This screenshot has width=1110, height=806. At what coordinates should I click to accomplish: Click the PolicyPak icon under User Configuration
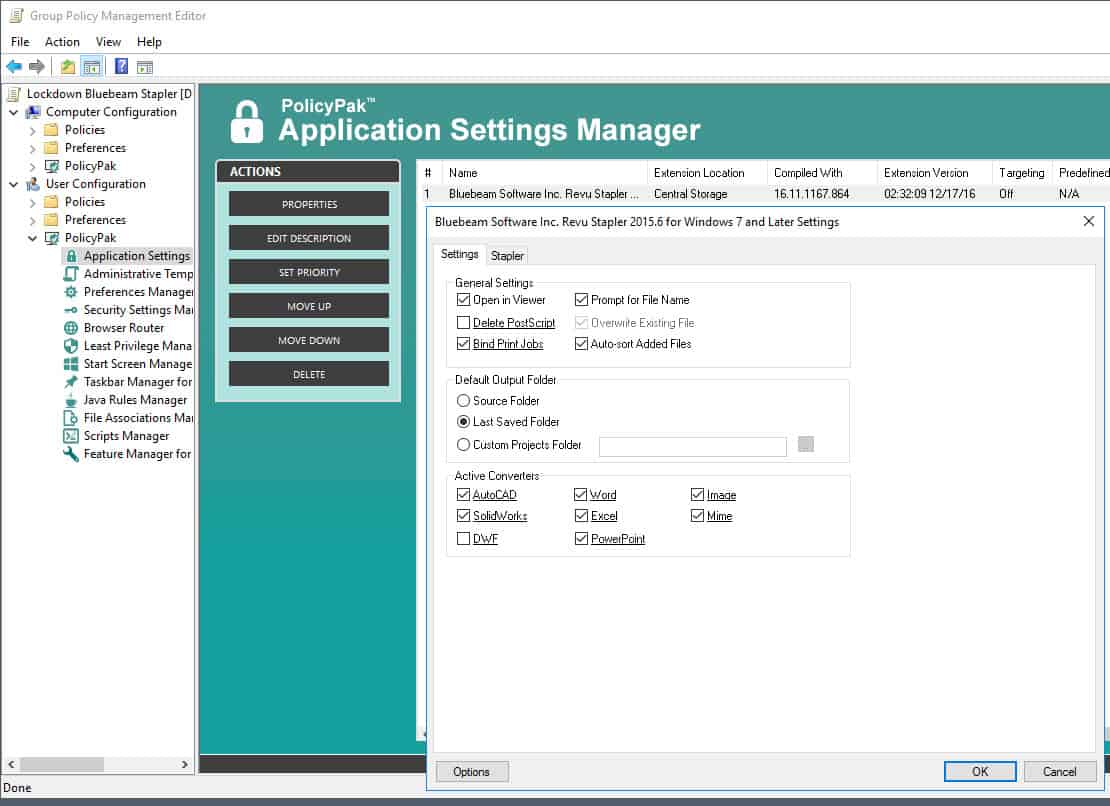pyautogui.click(x=52, y=238)
